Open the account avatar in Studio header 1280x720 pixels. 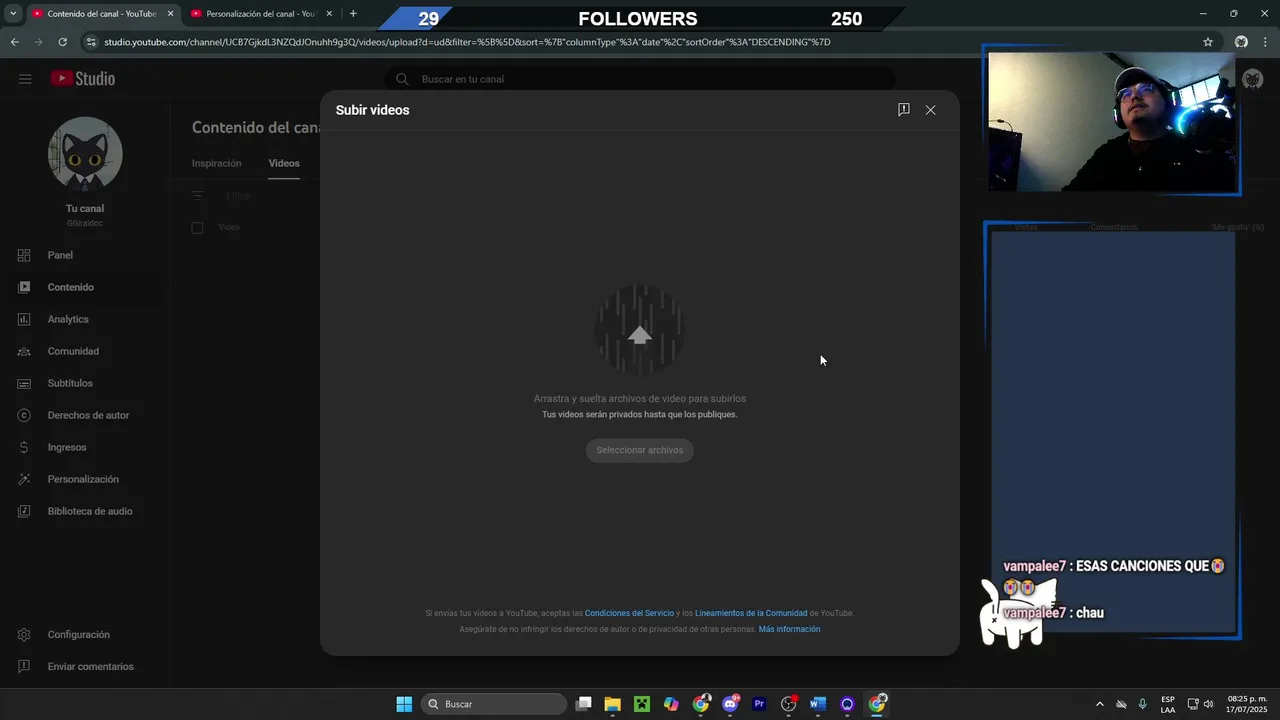pyautogui.click(x=1252, y=79)
